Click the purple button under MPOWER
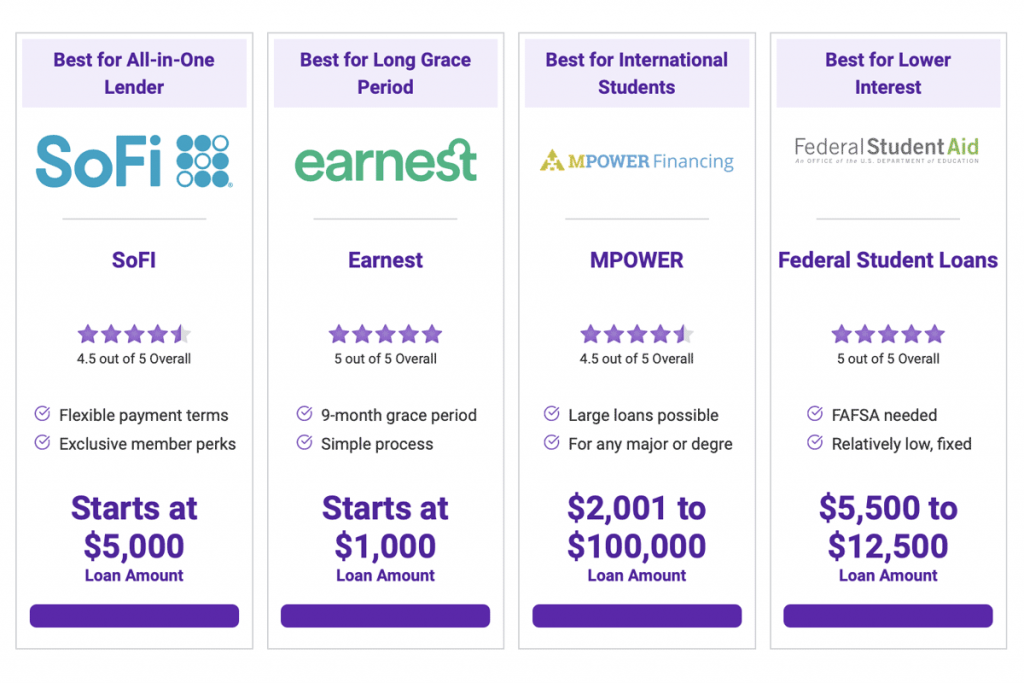1024x683 pixels. tap(637, 616)
